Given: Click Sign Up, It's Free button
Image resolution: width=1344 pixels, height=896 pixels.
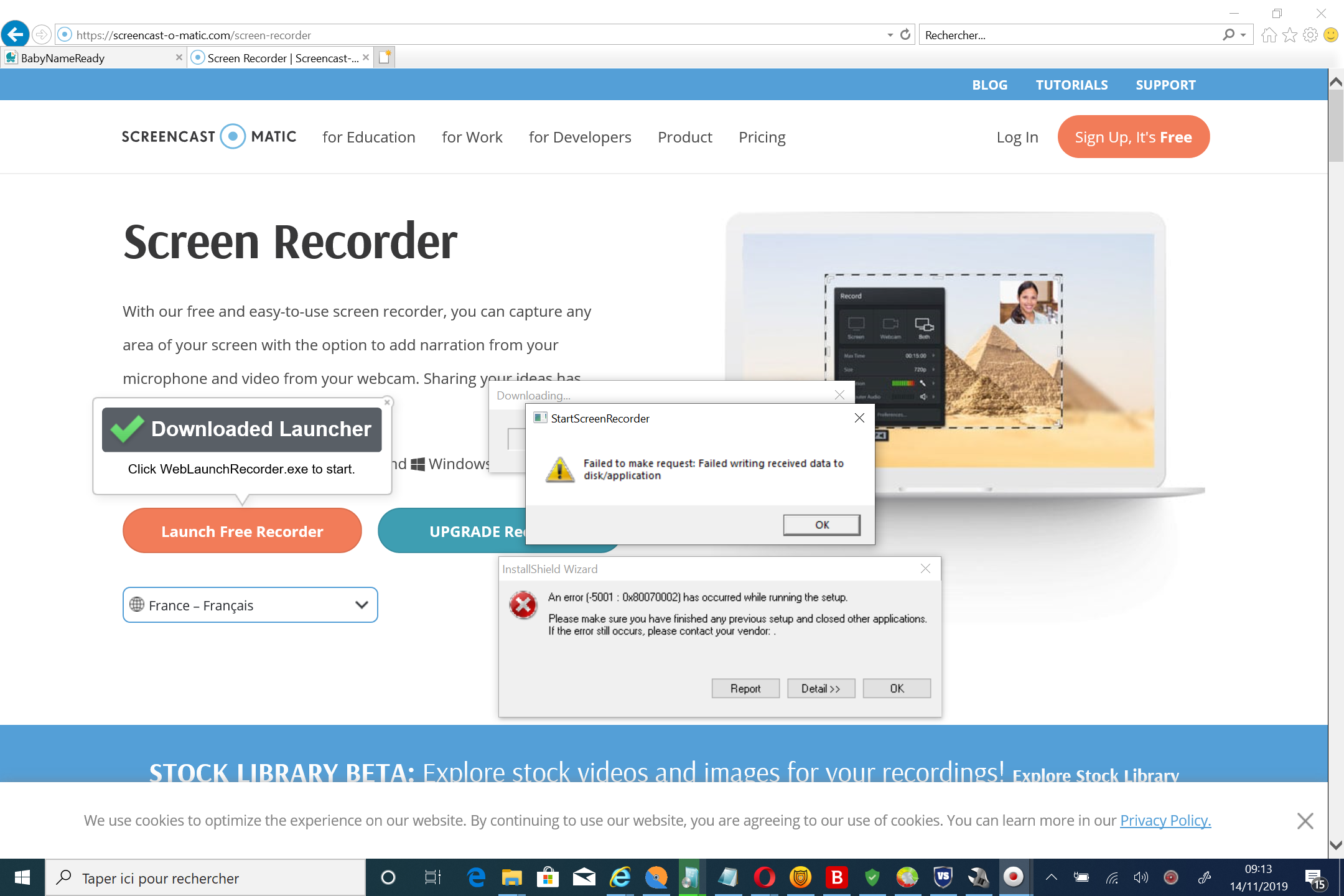Looking at the screenshot, I should pyautogui.click(x=1133, y=136).
